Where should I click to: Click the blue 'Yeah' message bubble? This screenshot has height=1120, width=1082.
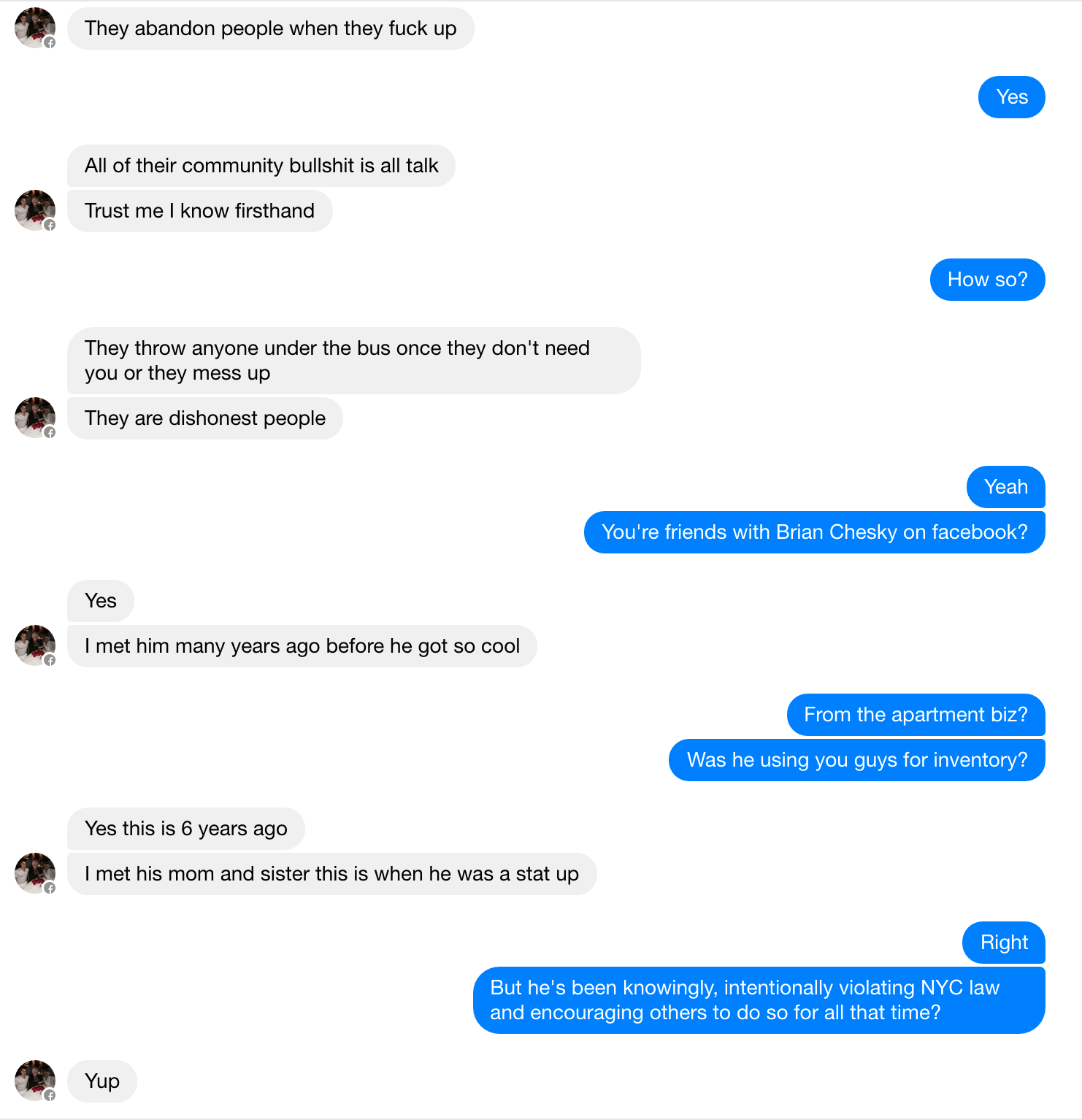coord(1005,487)
